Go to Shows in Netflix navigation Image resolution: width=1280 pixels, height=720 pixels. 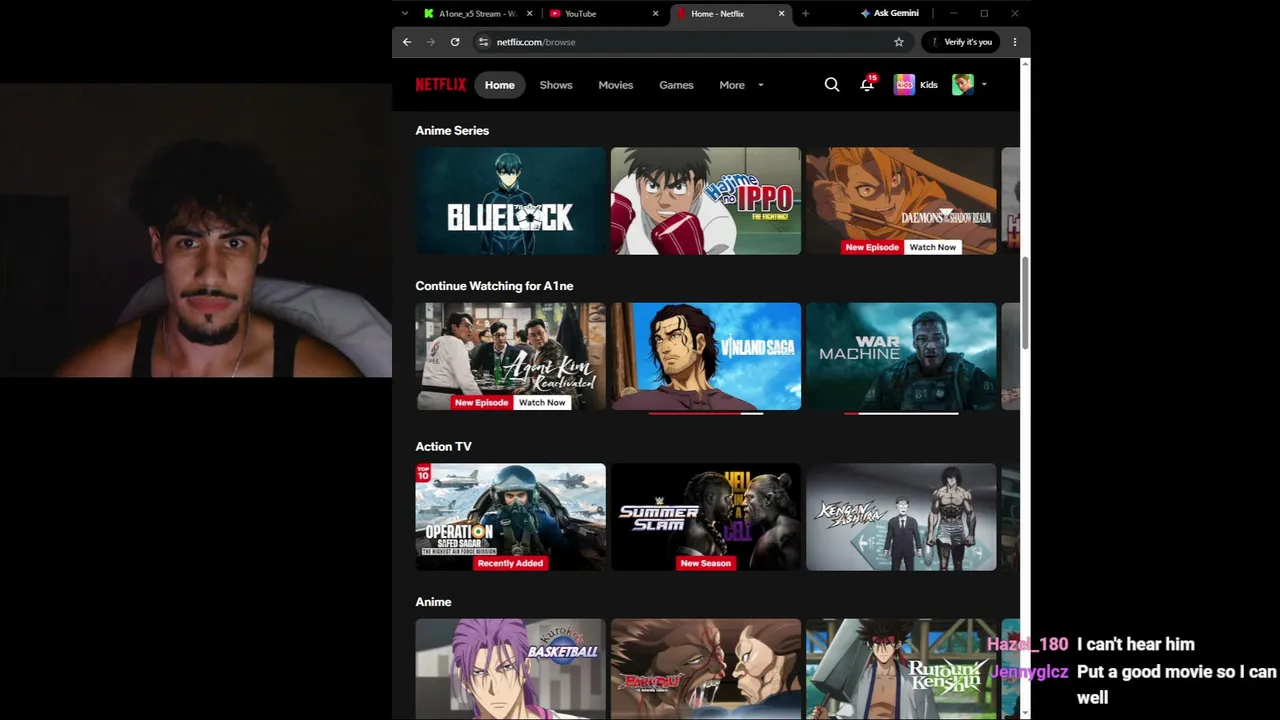point(556,85)
